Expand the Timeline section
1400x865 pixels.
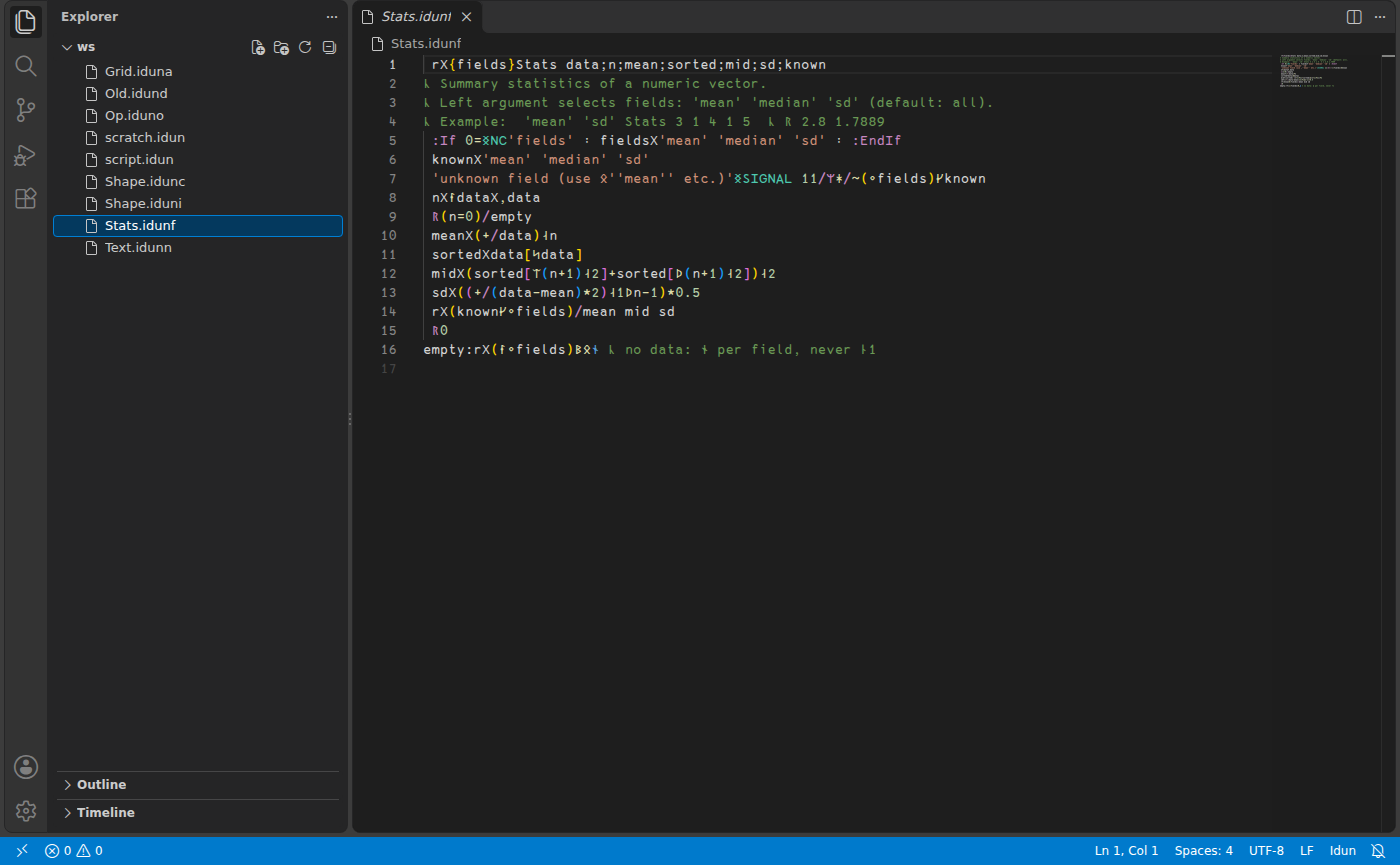coord(198,813)
